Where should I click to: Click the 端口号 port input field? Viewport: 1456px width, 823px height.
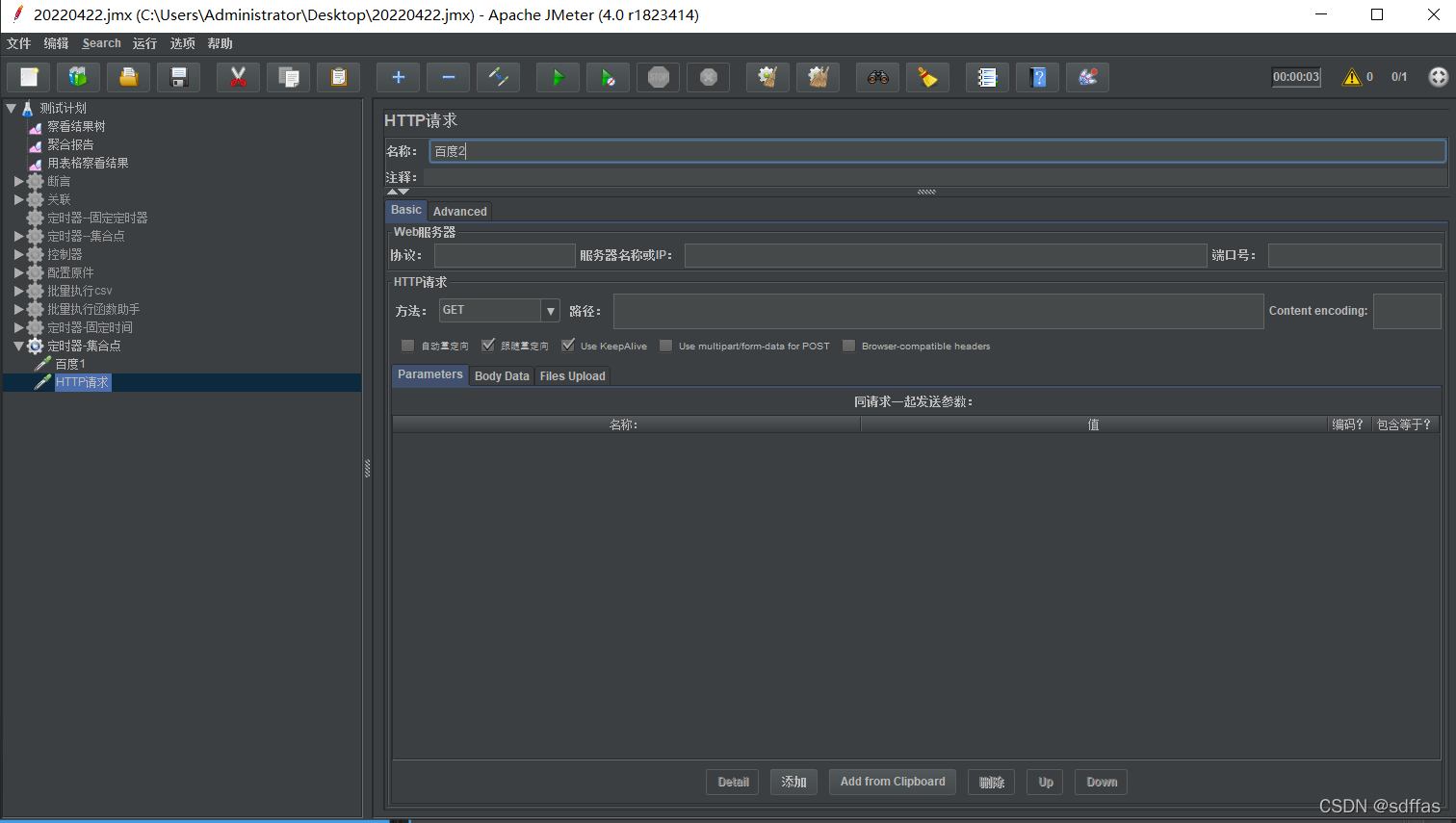click(x=1354, y=255)
